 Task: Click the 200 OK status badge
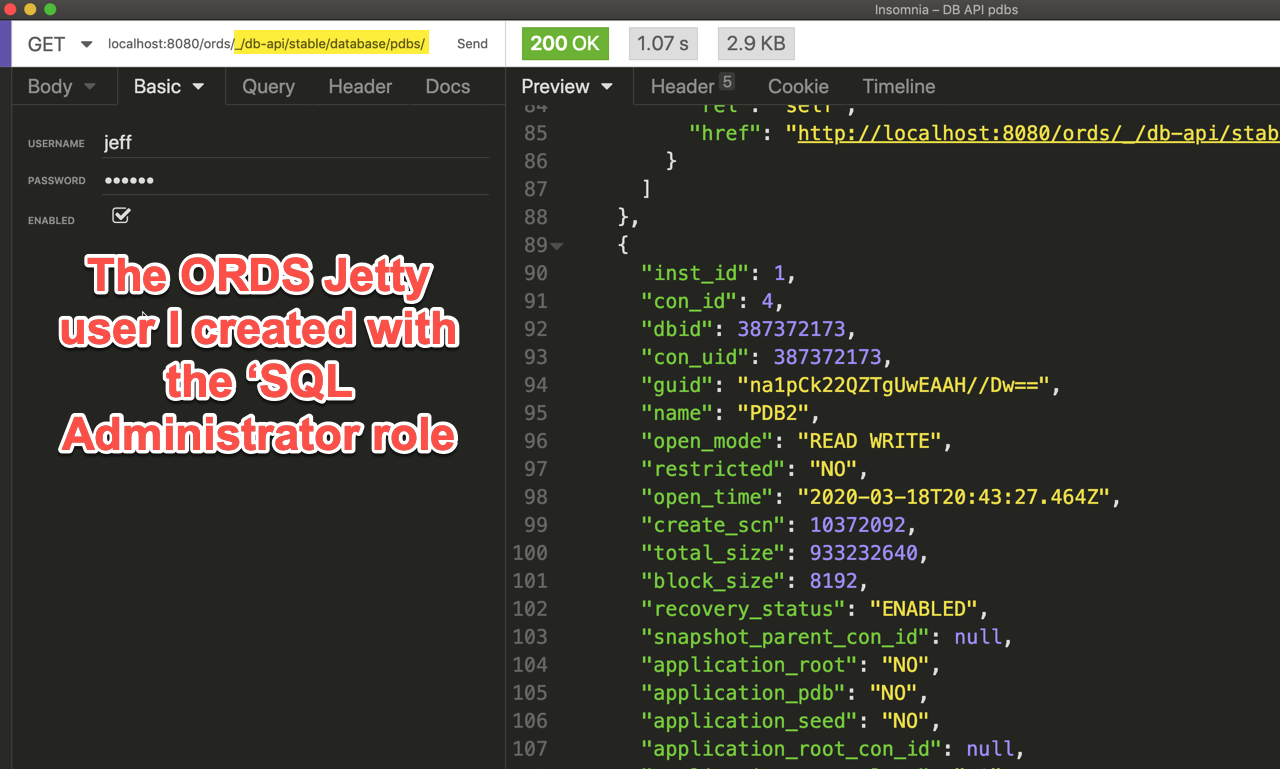(565, 43)
